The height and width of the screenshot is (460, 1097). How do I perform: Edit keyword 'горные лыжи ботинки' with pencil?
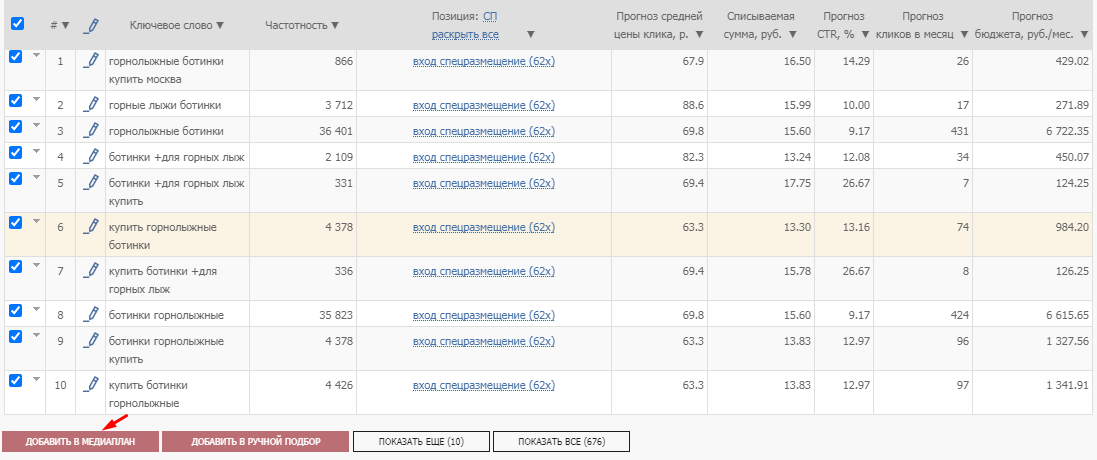[x=91, y=104]
